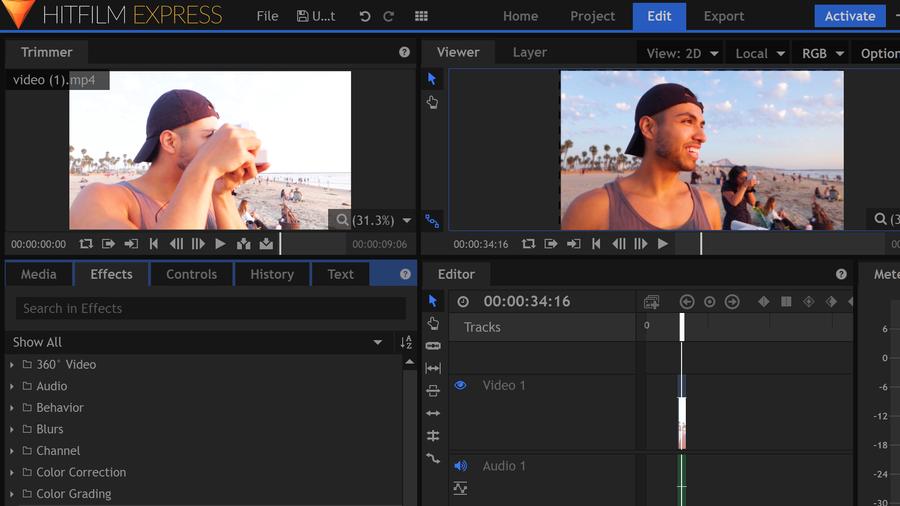The width and height of the screenshot is (900, 506).
Task: Select the slide tool in Editor
Action: [433, 391]
